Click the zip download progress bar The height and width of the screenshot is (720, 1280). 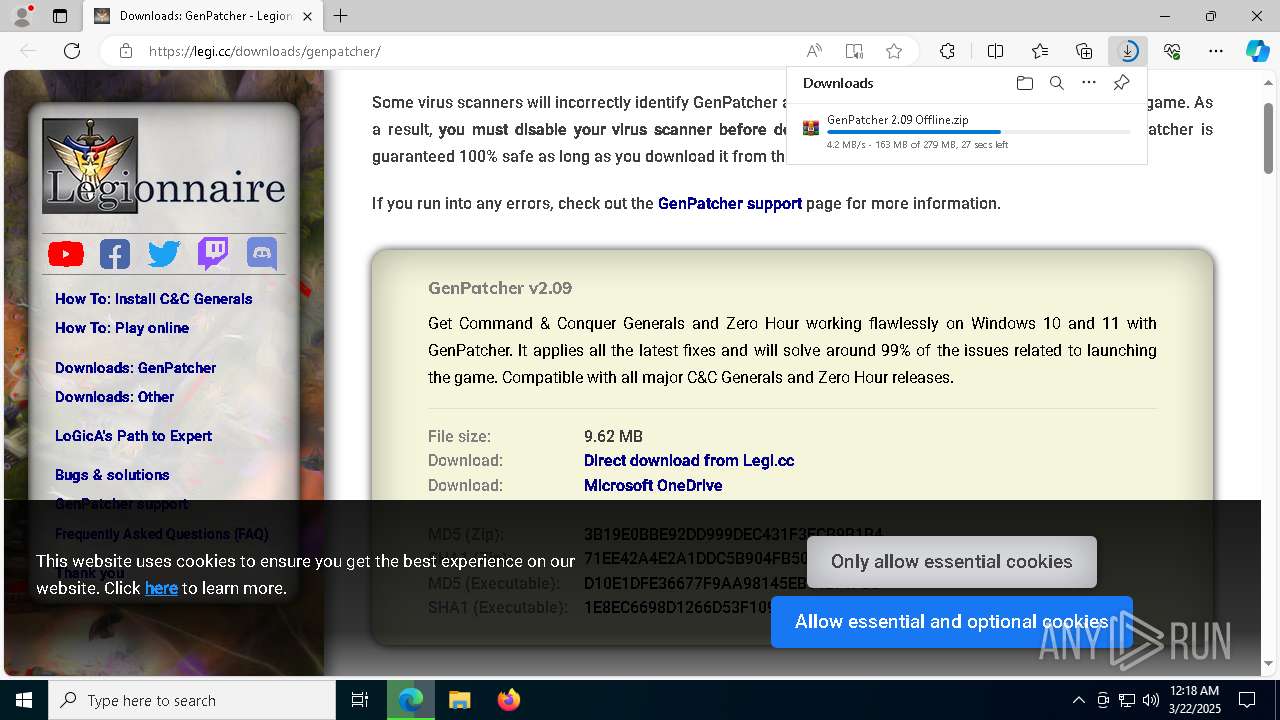[978, 132]
